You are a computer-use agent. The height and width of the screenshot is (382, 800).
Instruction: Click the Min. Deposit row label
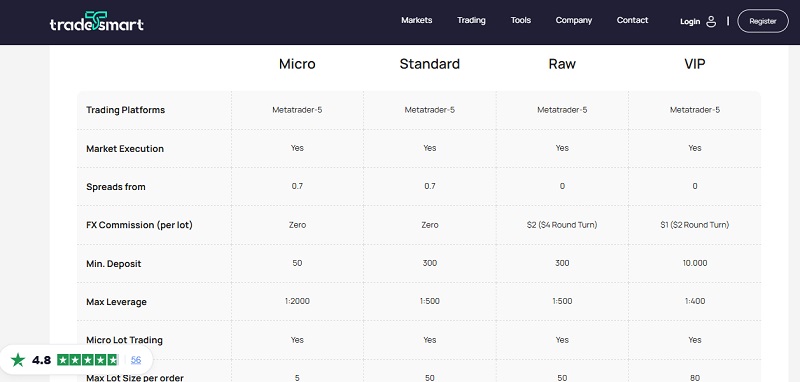click(114, 264)
